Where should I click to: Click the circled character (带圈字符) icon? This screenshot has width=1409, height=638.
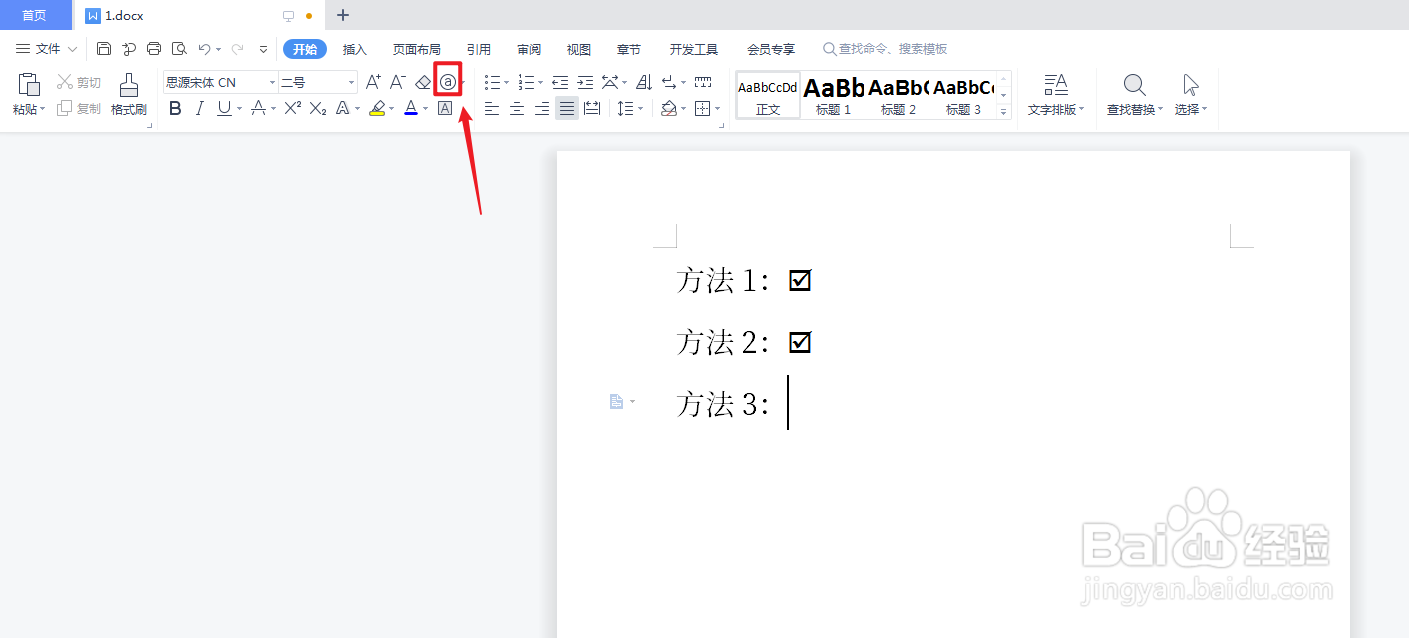(x=446, y=81)
